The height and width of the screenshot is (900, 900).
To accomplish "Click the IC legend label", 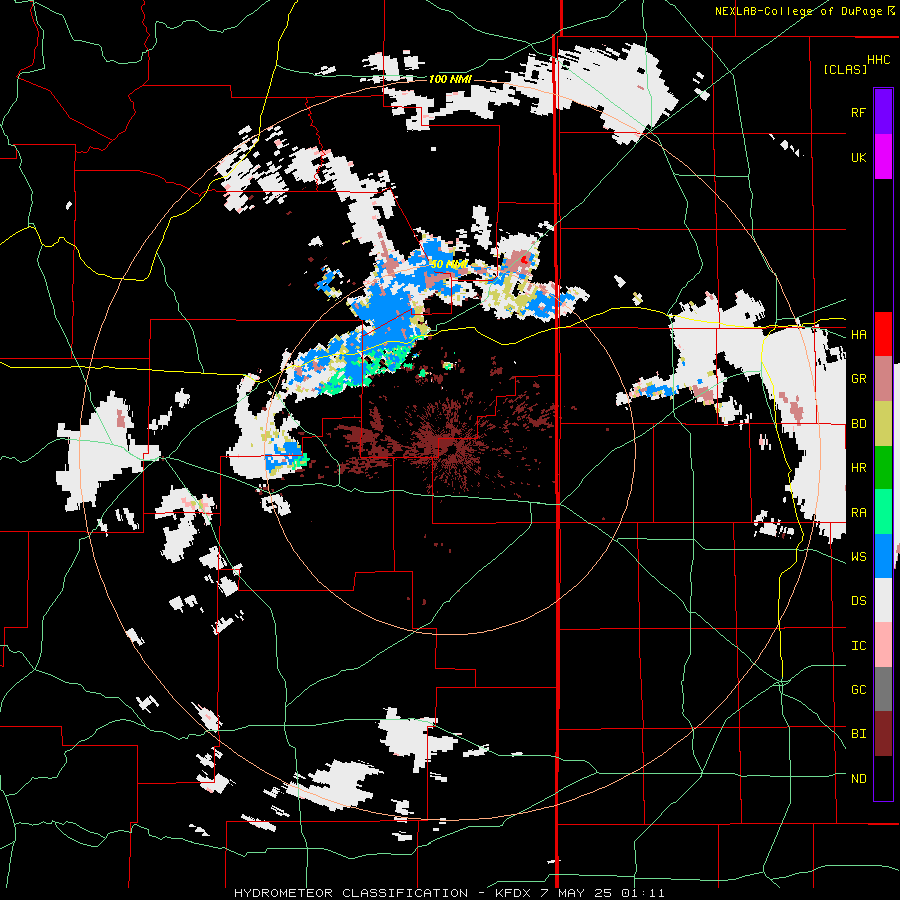I will (858, 646).
